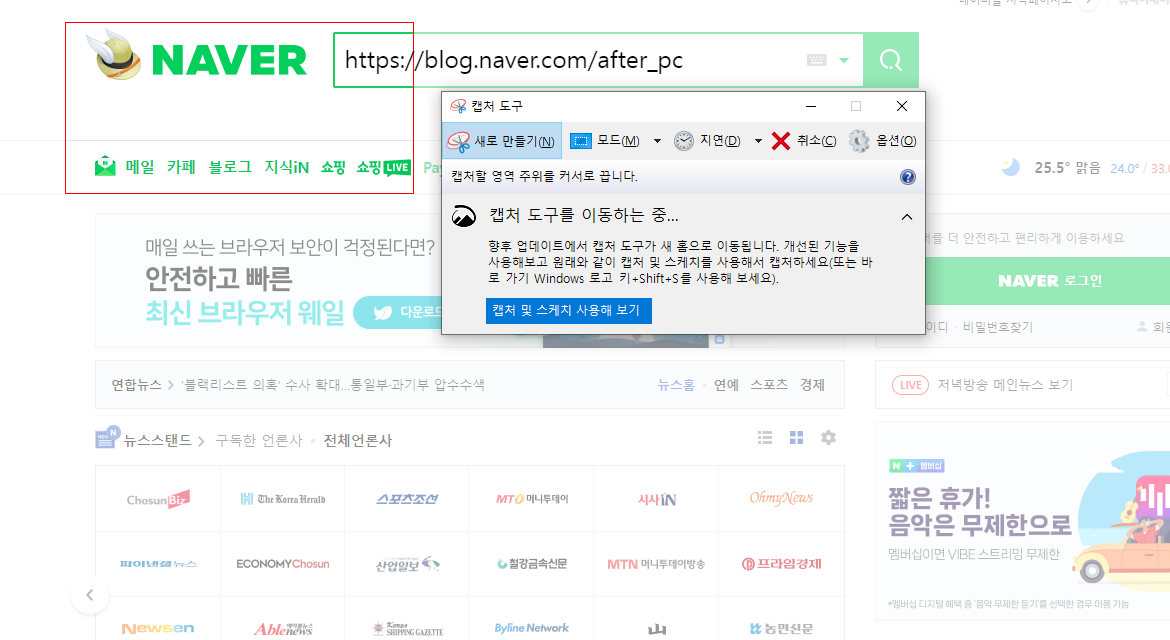1170x640 pixels.
Task: Click the blue help question mark icon
Action: (x=907, y=177)
